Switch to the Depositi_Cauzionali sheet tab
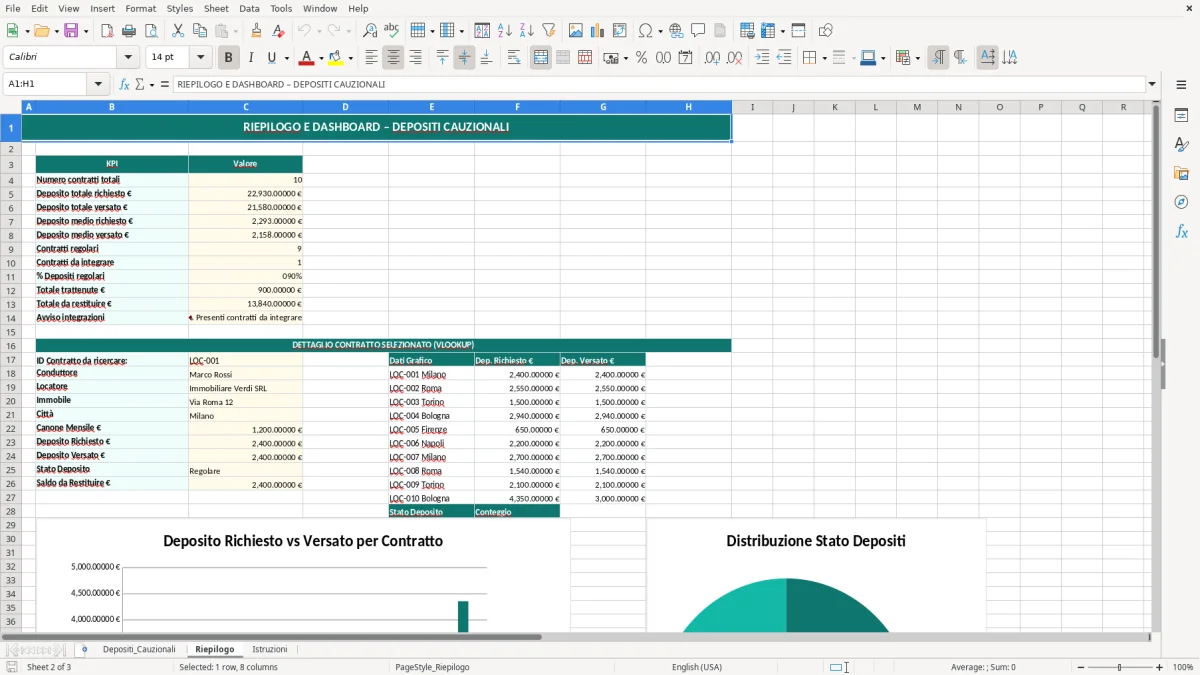1200x675 pixels. [139, 649]
